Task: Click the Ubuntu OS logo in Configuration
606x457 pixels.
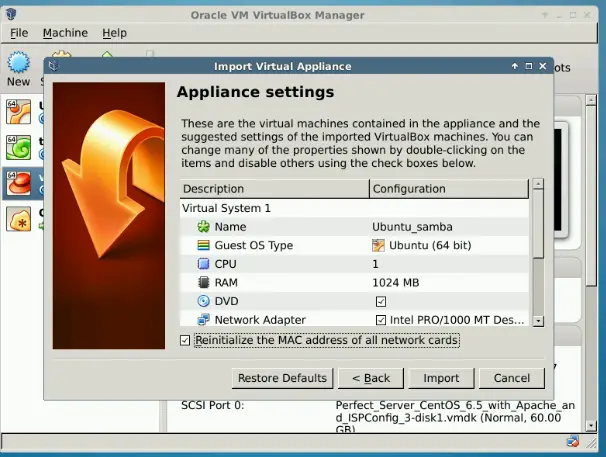Action: click(x=378, y=245)
